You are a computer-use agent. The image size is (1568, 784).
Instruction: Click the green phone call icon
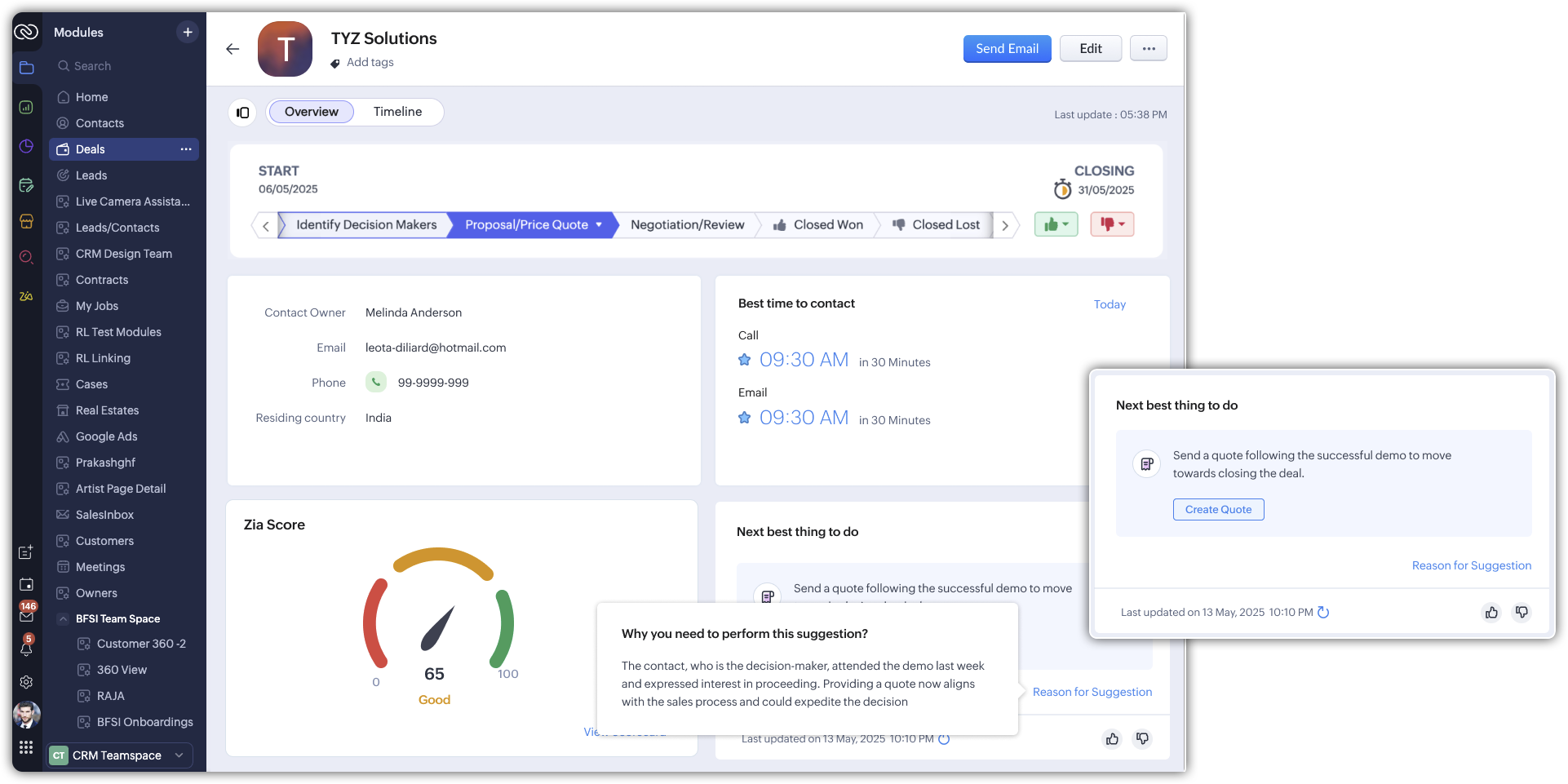376,382
